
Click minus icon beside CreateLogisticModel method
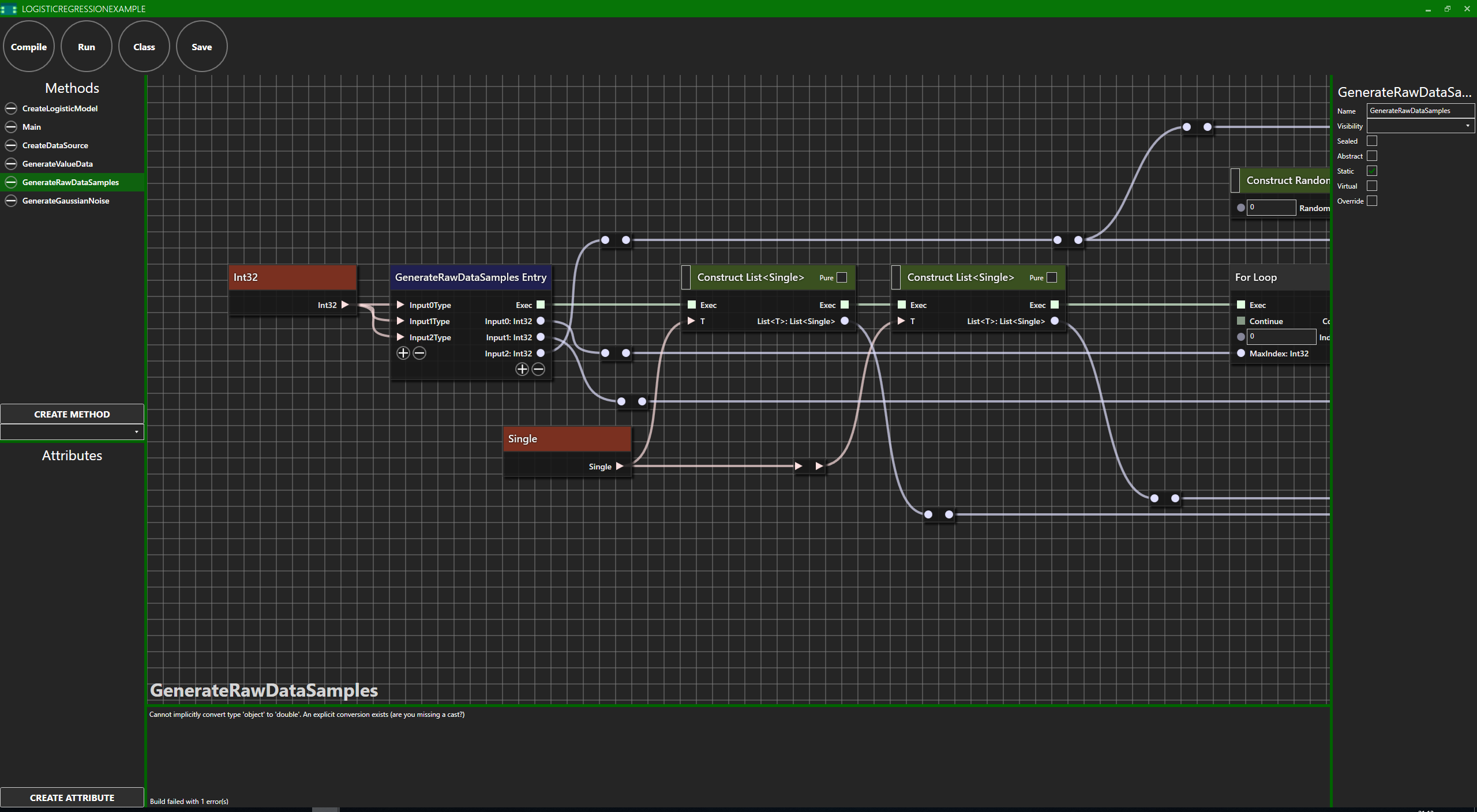click(11, 108)
